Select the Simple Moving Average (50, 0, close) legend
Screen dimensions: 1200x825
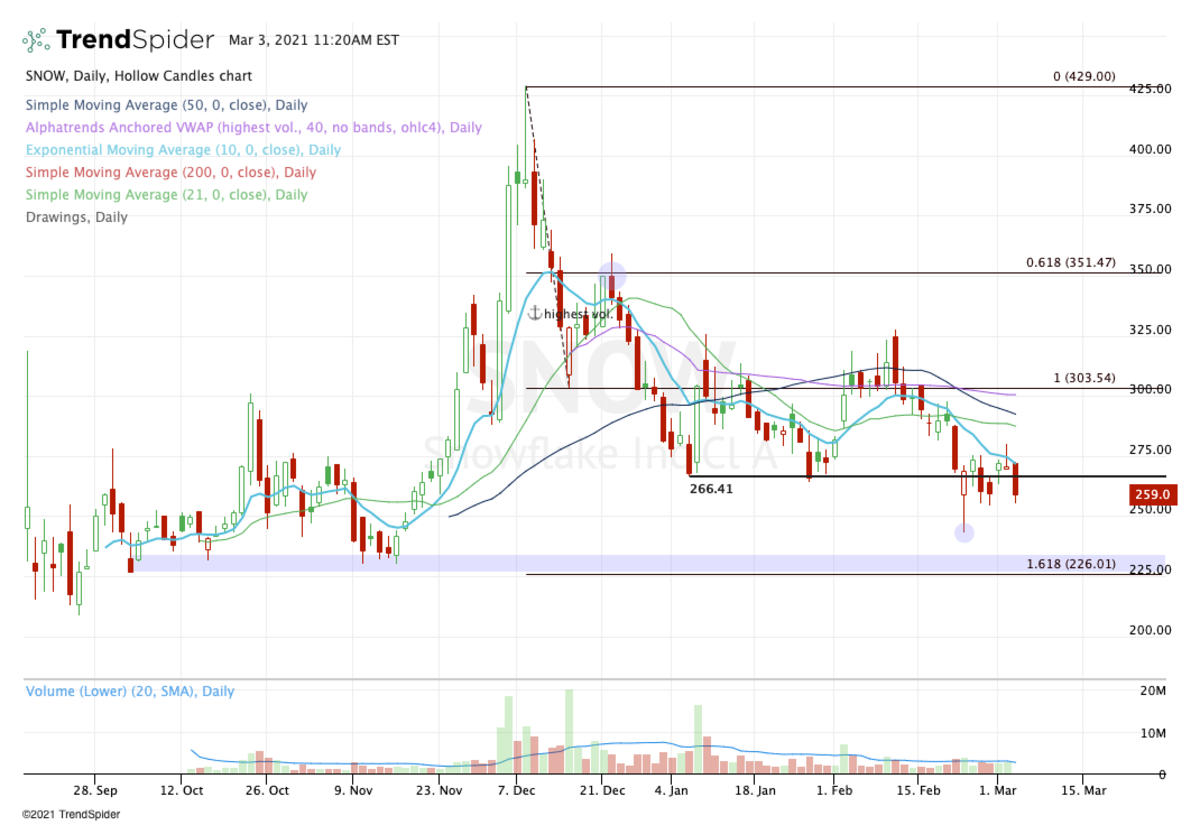pyautogui.click(x=167, y=105)
